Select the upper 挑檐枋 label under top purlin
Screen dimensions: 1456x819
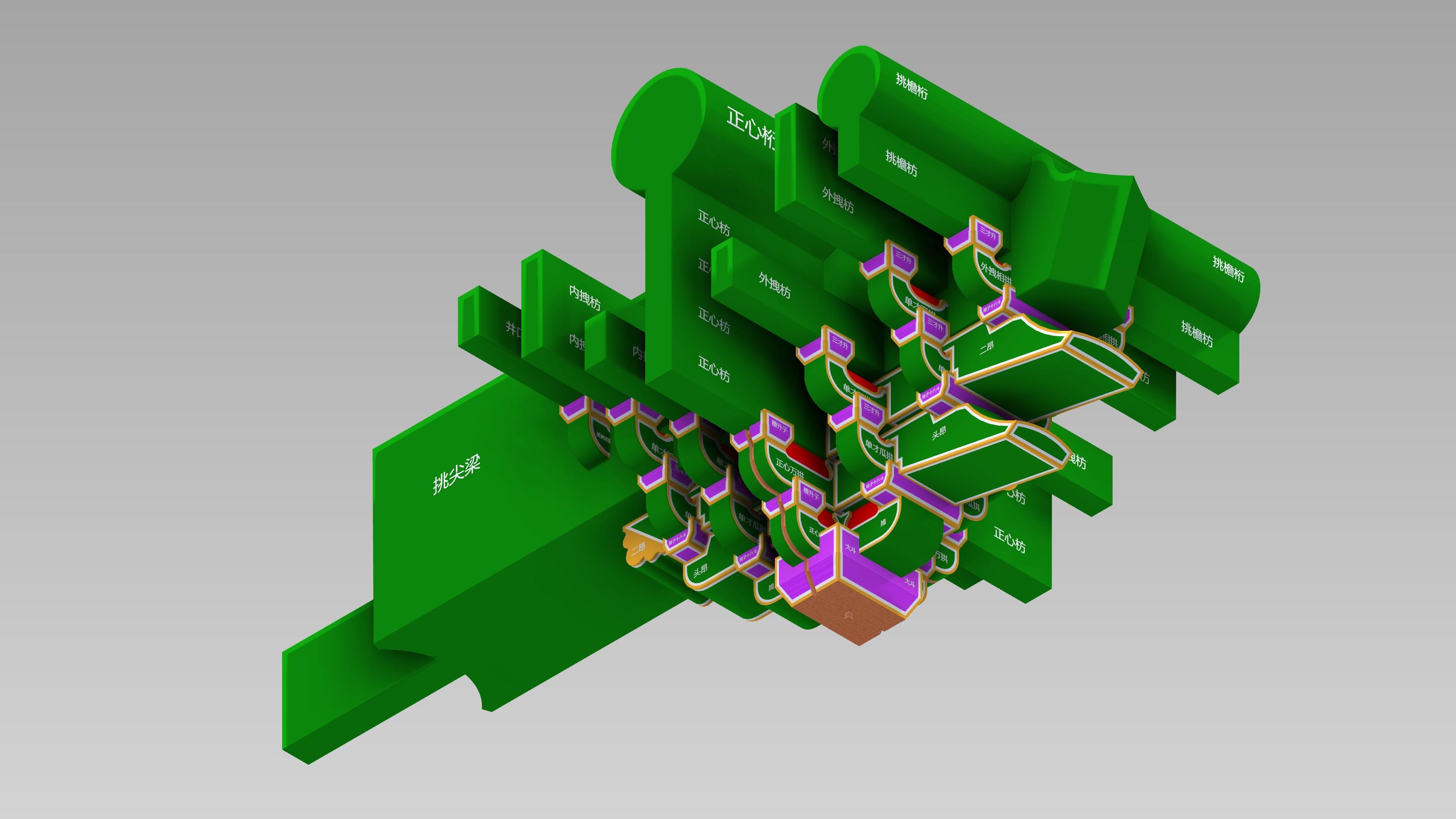[x=901, y=163]
